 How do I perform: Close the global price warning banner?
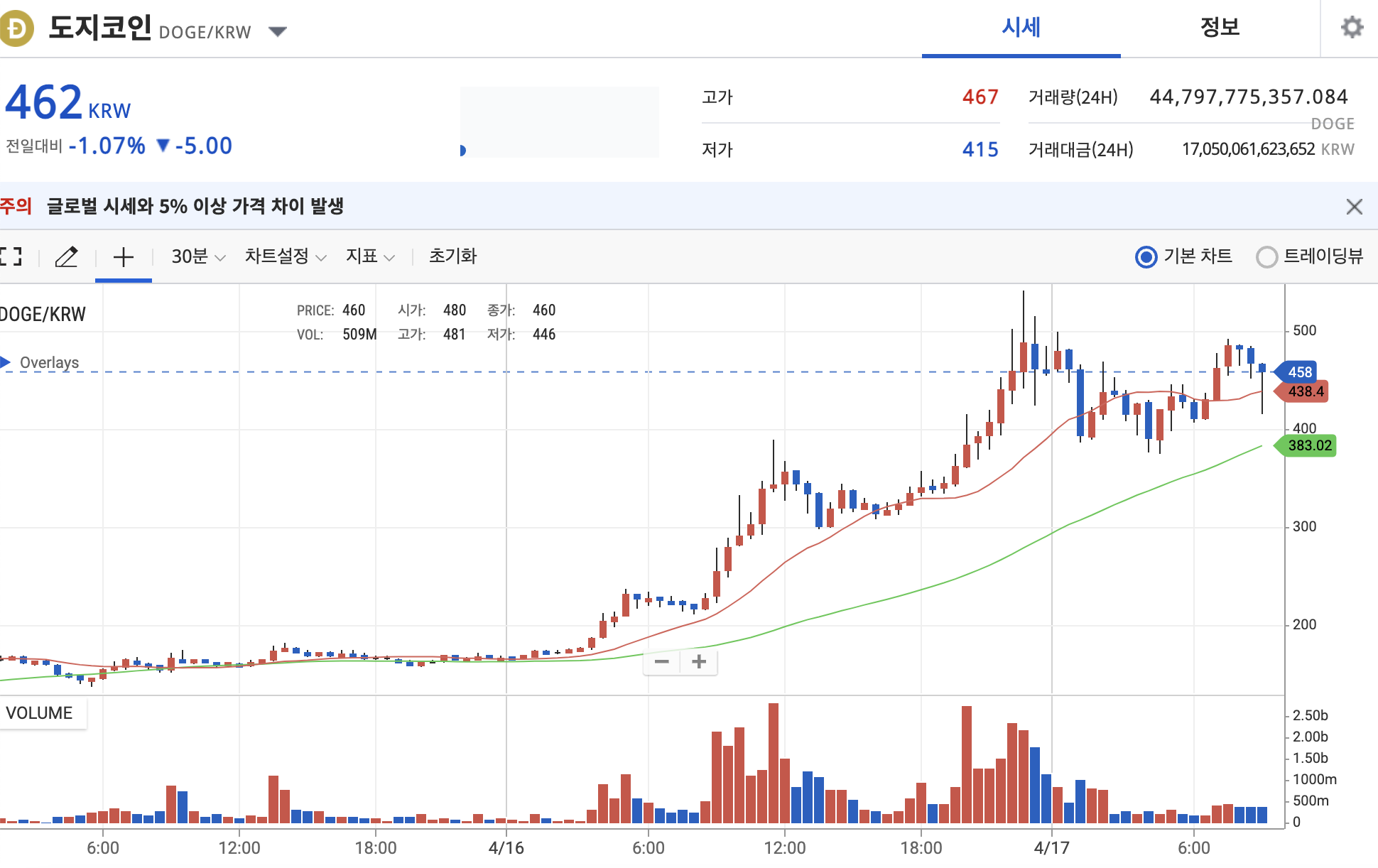tap(1354, 207)
